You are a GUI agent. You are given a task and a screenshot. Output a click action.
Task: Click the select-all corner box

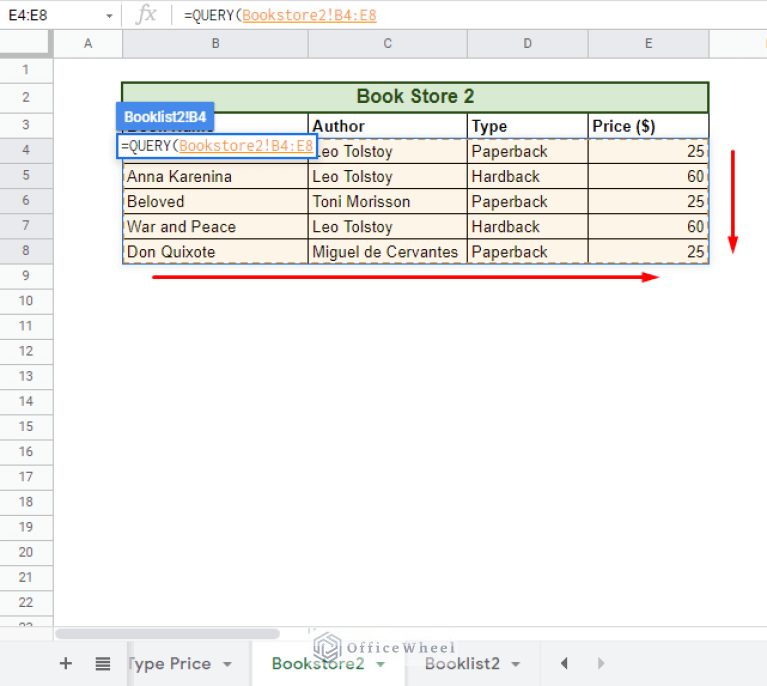point(26,43)
